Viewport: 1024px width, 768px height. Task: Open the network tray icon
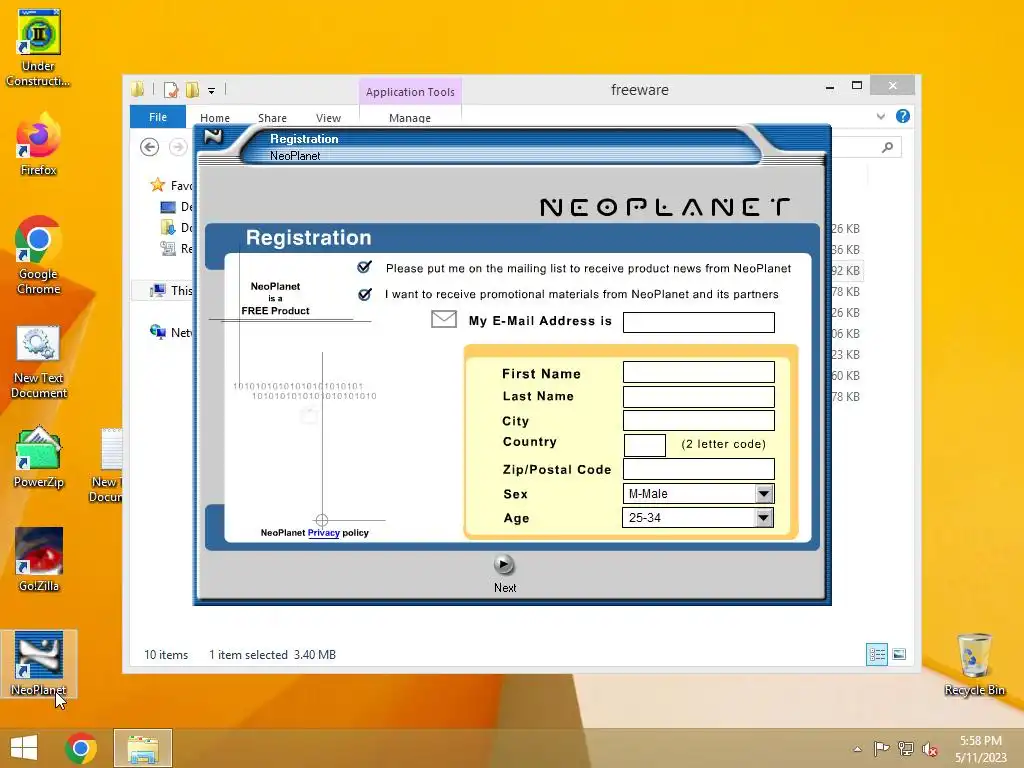tap(905, 748)
